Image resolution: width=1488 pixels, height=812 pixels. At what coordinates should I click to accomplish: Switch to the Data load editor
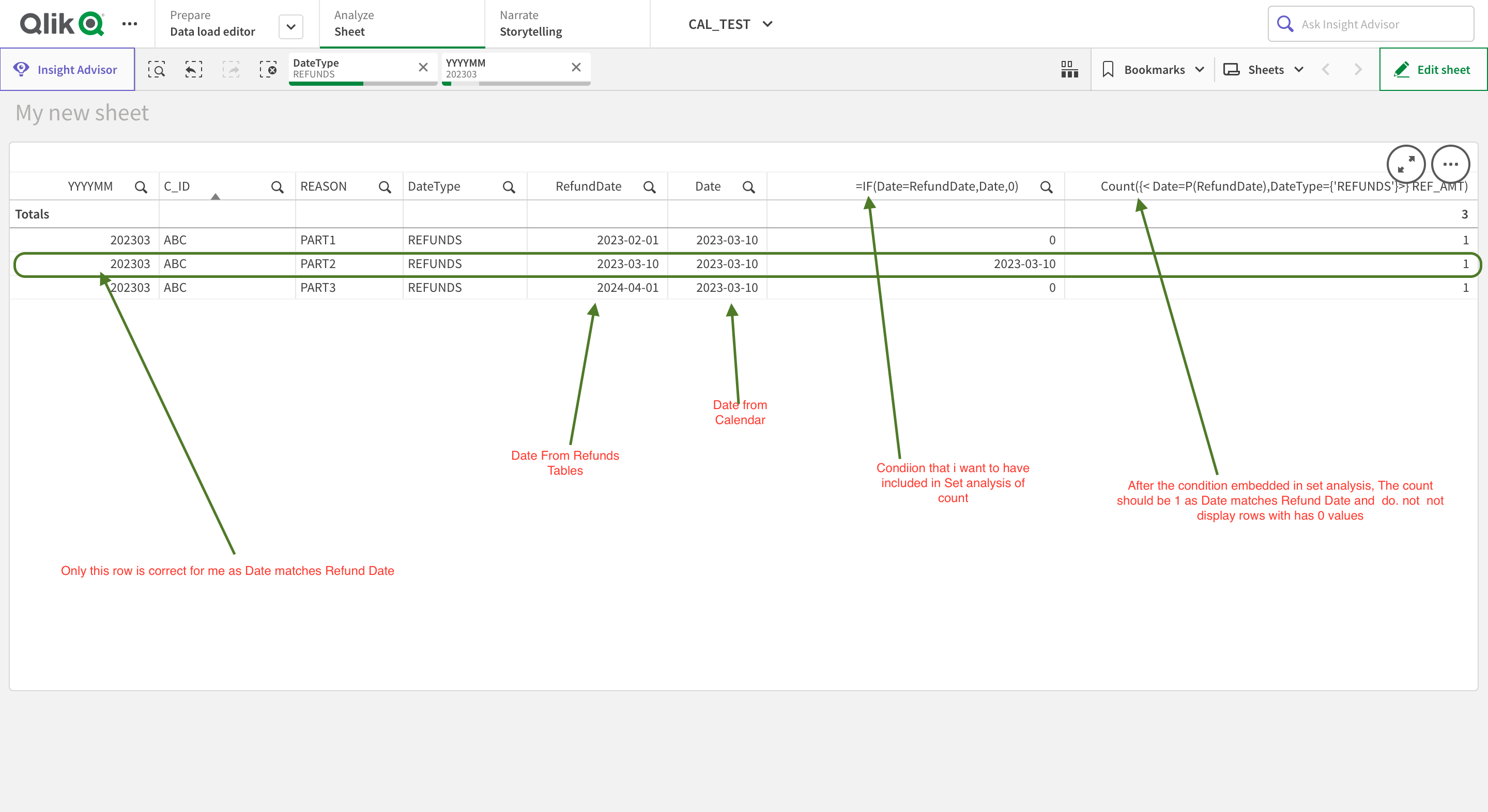(212, 32)
